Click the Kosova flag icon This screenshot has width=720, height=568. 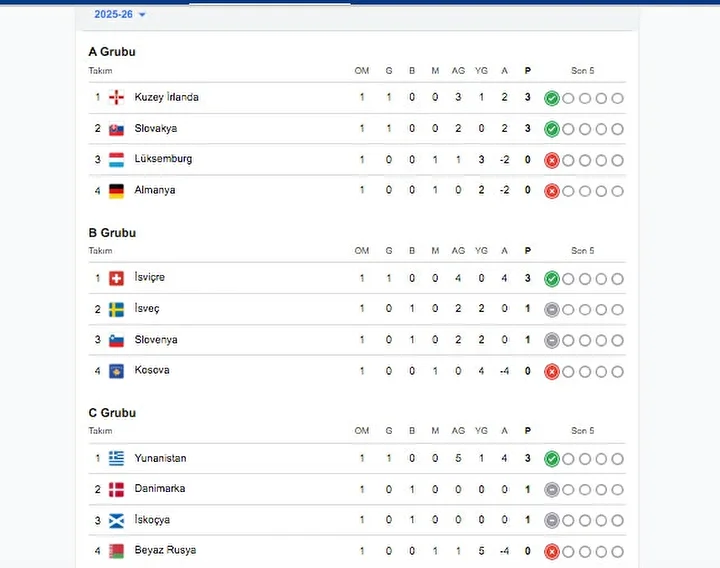(x=116, y=371)
